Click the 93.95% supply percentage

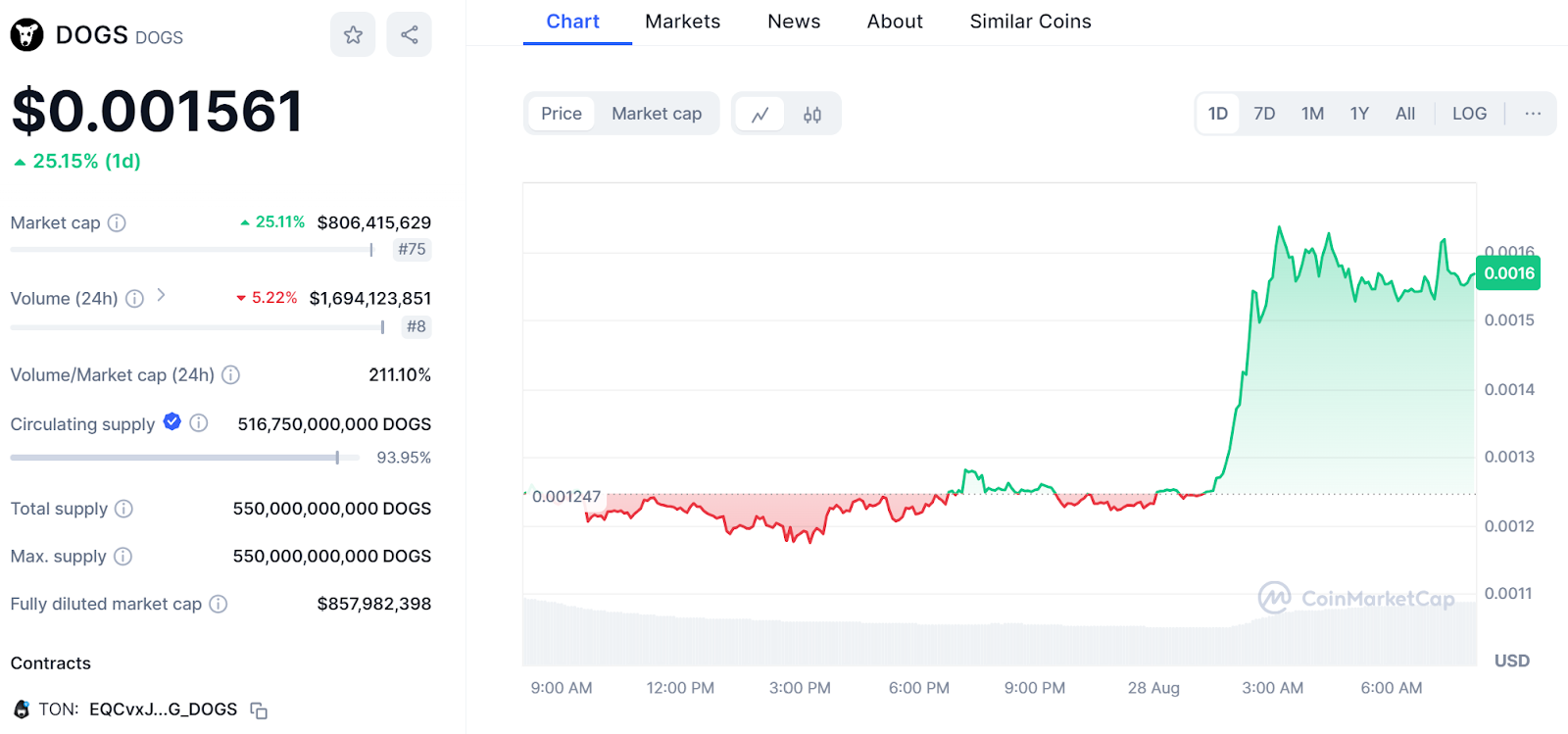404,458
